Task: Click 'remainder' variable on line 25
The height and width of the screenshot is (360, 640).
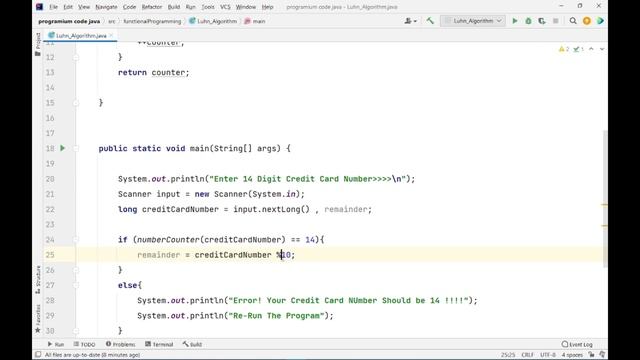Action: tap(158, 255)
